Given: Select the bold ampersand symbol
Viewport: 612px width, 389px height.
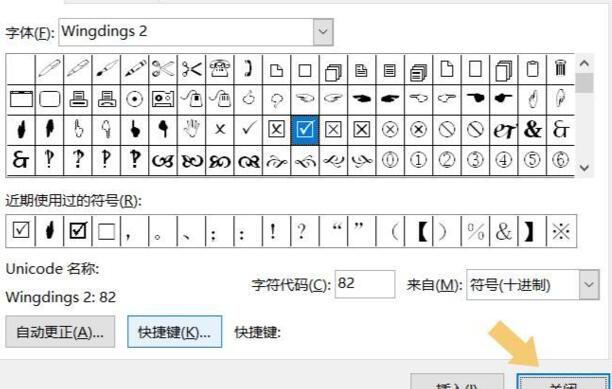Looking at the screenshot, I should pos(532,130).
